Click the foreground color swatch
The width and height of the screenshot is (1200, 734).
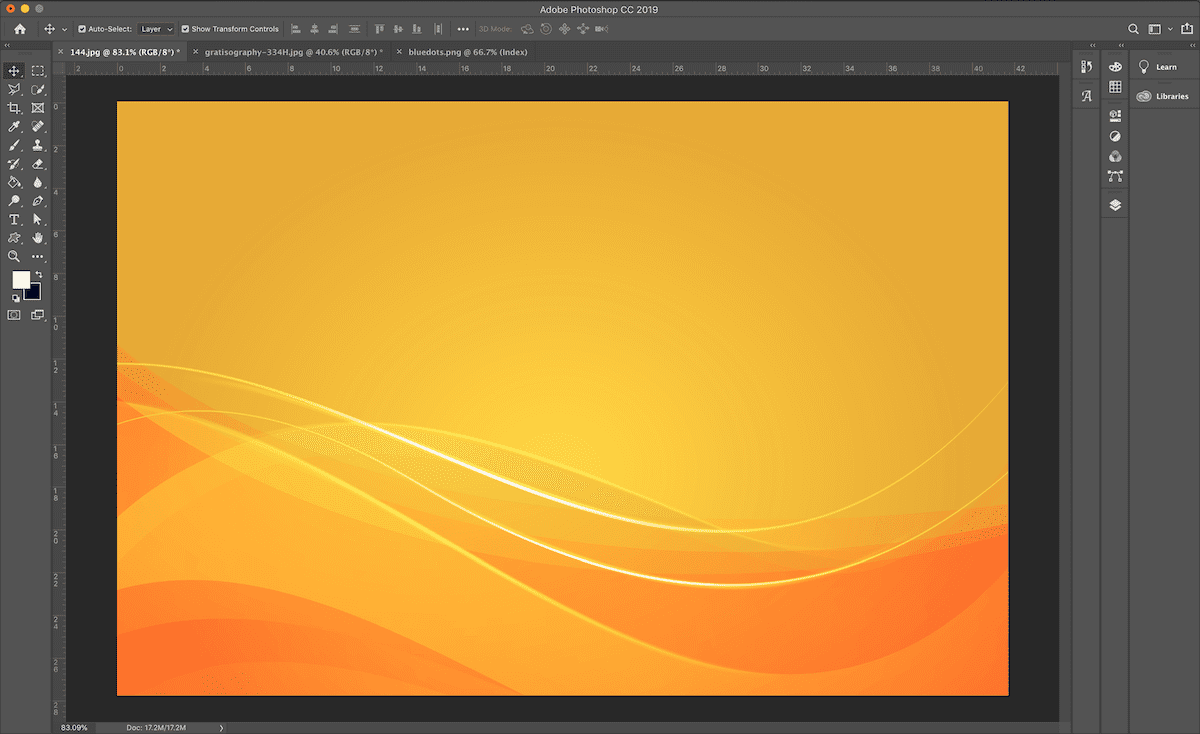[20, 280]
